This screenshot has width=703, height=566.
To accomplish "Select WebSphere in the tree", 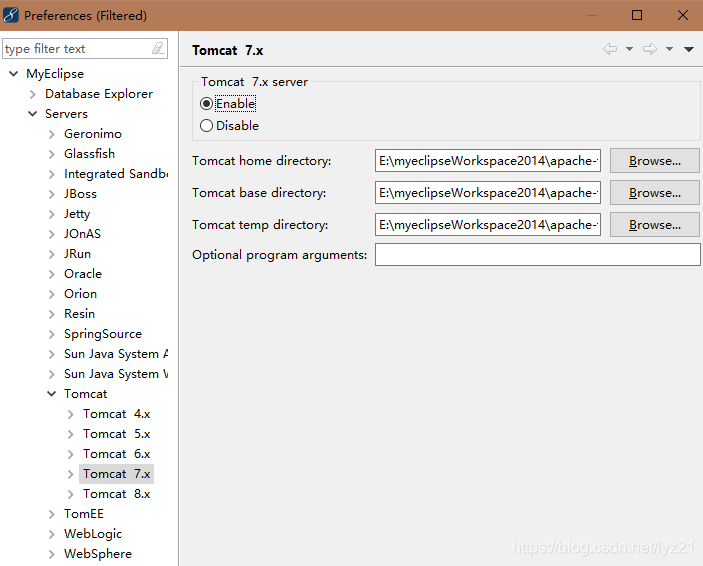I will pos(98,554).
